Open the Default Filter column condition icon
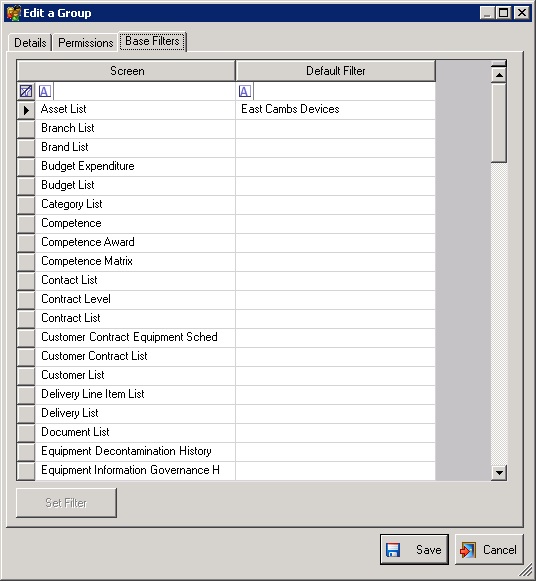 click(244, 91)
